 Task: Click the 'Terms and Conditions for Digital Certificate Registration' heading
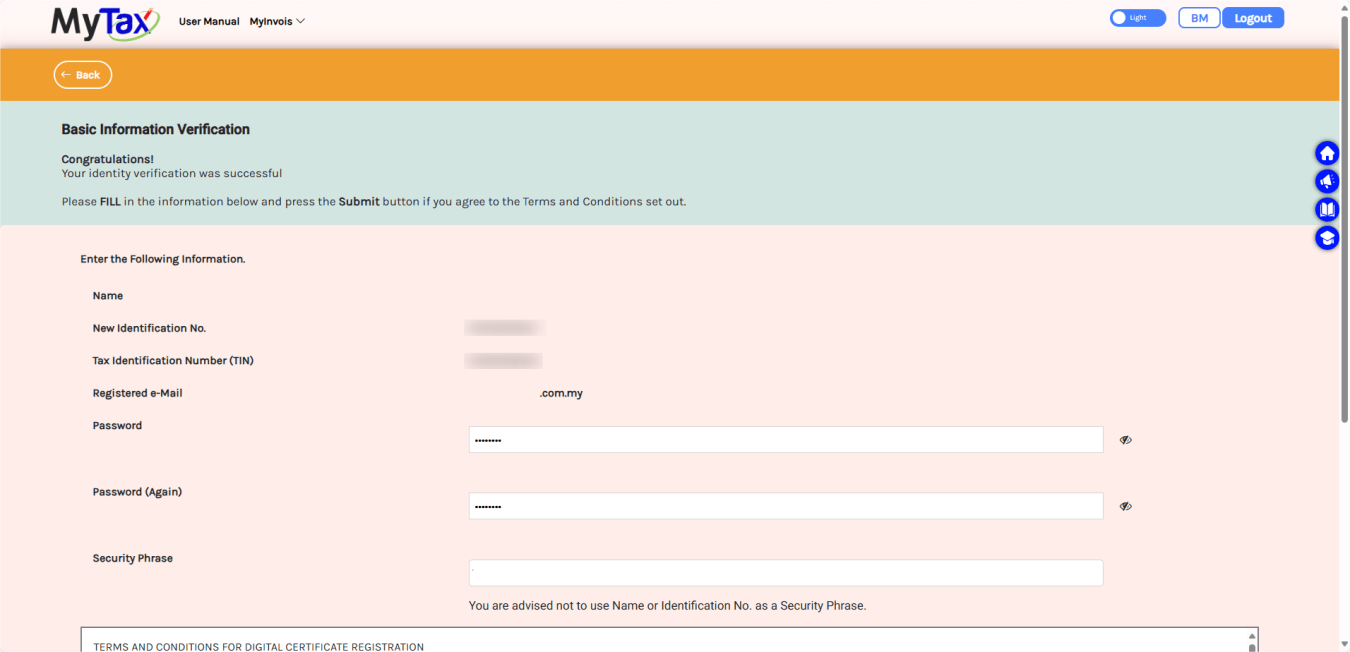[x=259, y=646]
